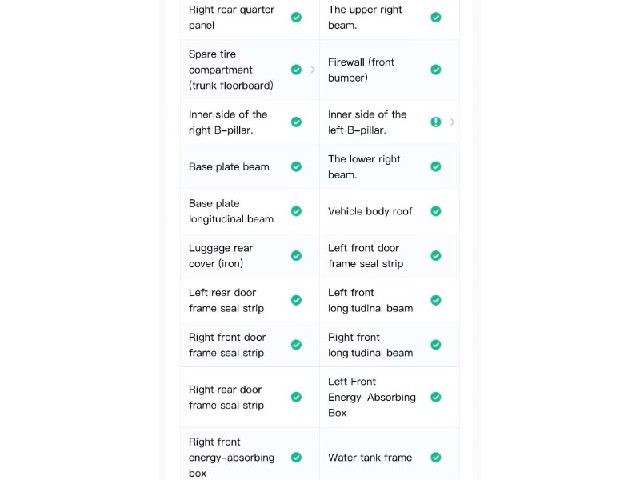Screen dimensions: 640x480
Task: Click the check for Left Front Energy Absorbing Box
Action: [436, 397]
